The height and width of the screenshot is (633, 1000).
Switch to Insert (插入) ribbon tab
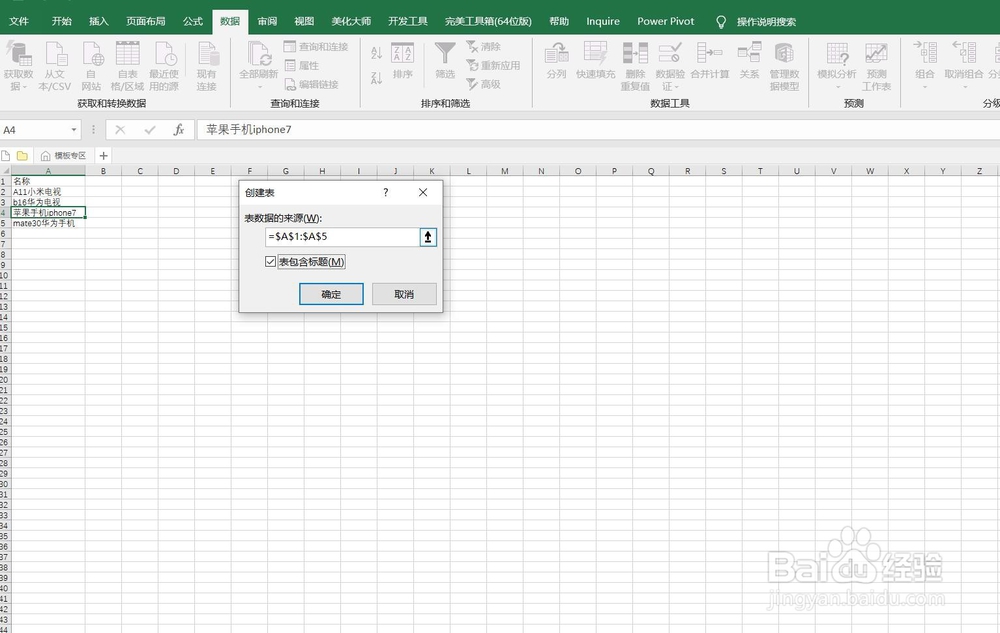[99, 21]
